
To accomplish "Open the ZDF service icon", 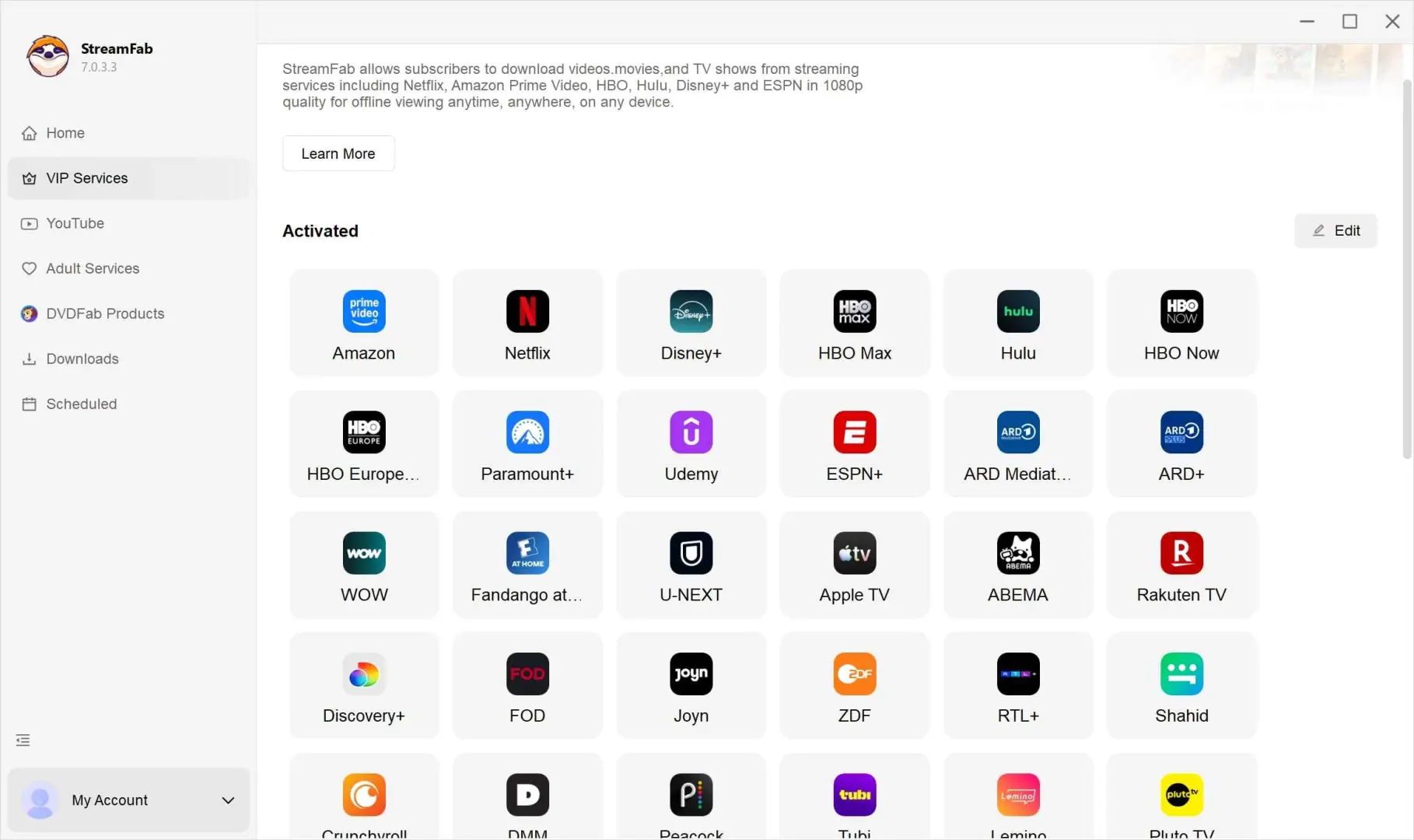I will tap(855, 674).
